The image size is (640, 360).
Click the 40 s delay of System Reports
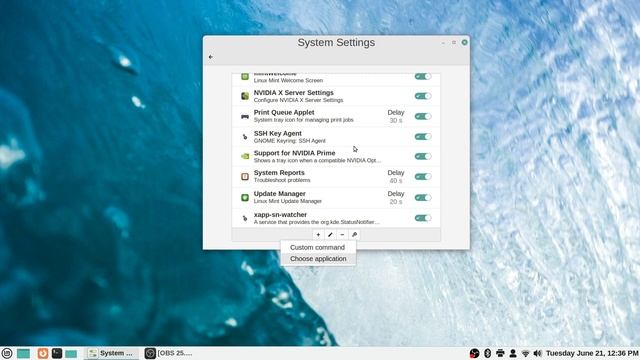(x=396, y=180)
